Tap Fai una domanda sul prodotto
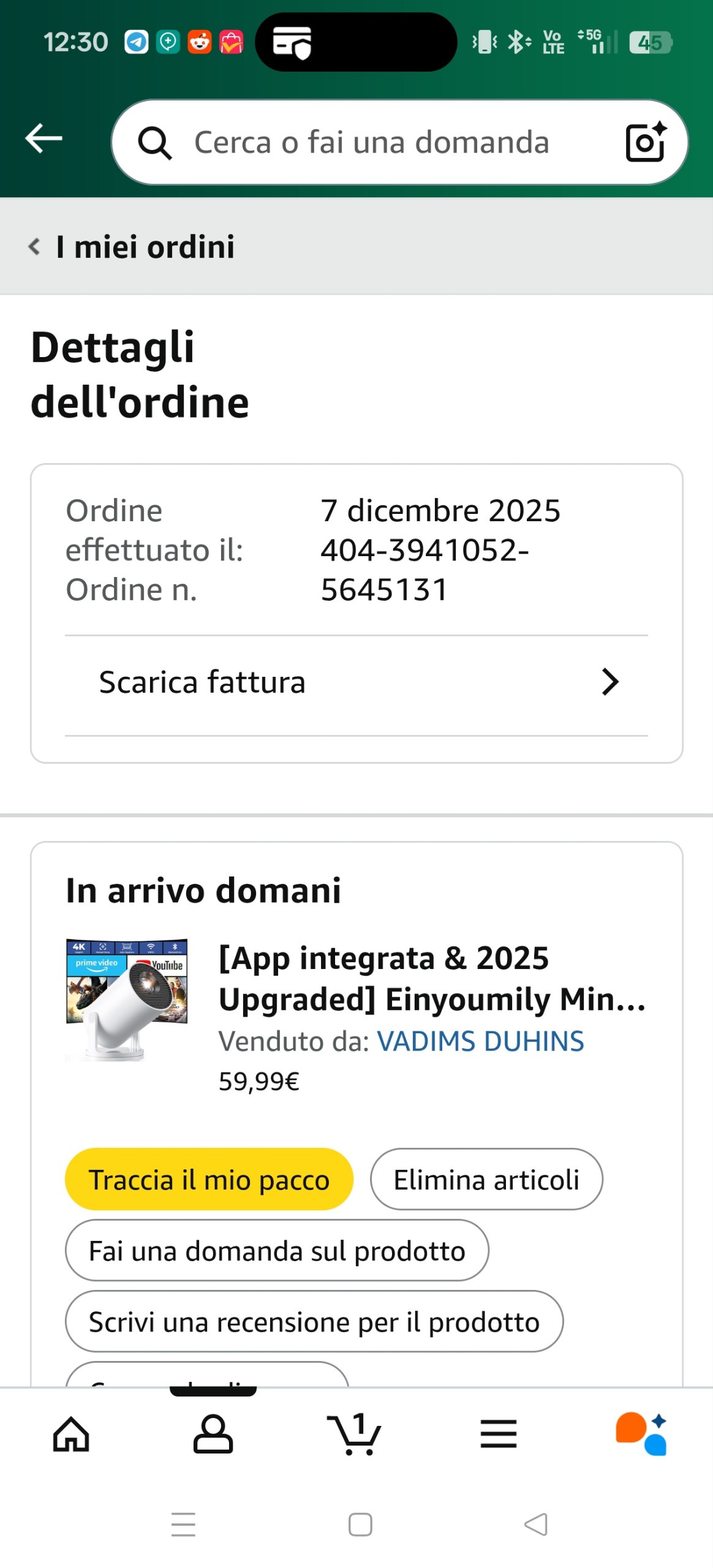Viewport: 713px width, 1568px height. [x=277, y=1250]
